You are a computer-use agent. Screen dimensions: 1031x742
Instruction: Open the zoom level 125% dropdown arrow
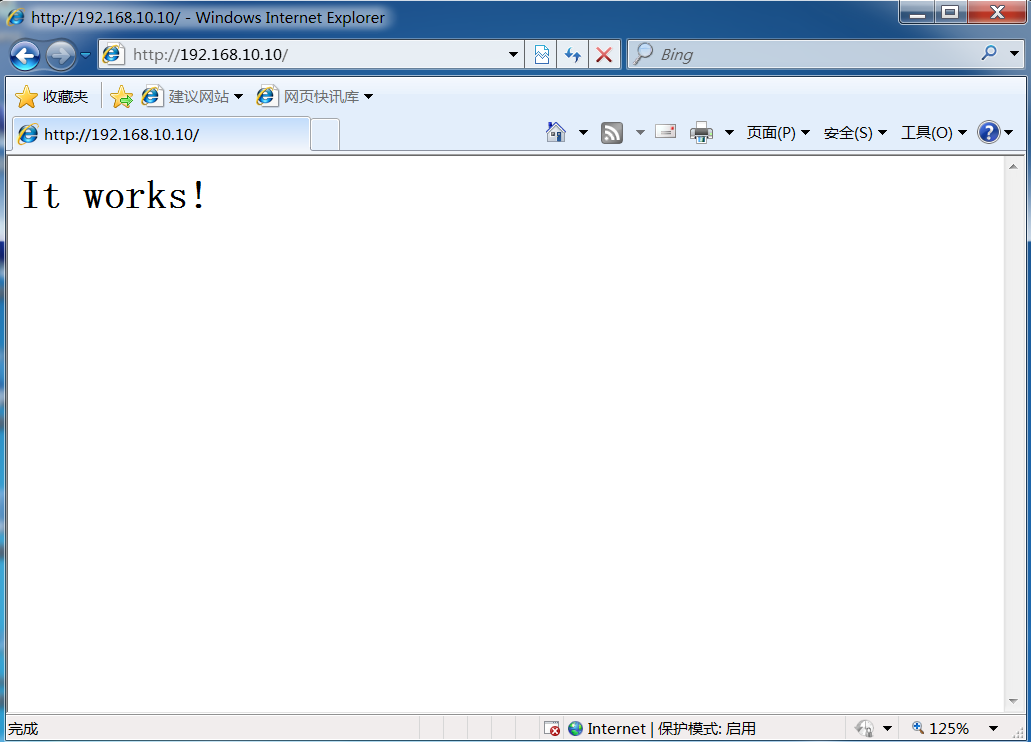pos(993,729)
